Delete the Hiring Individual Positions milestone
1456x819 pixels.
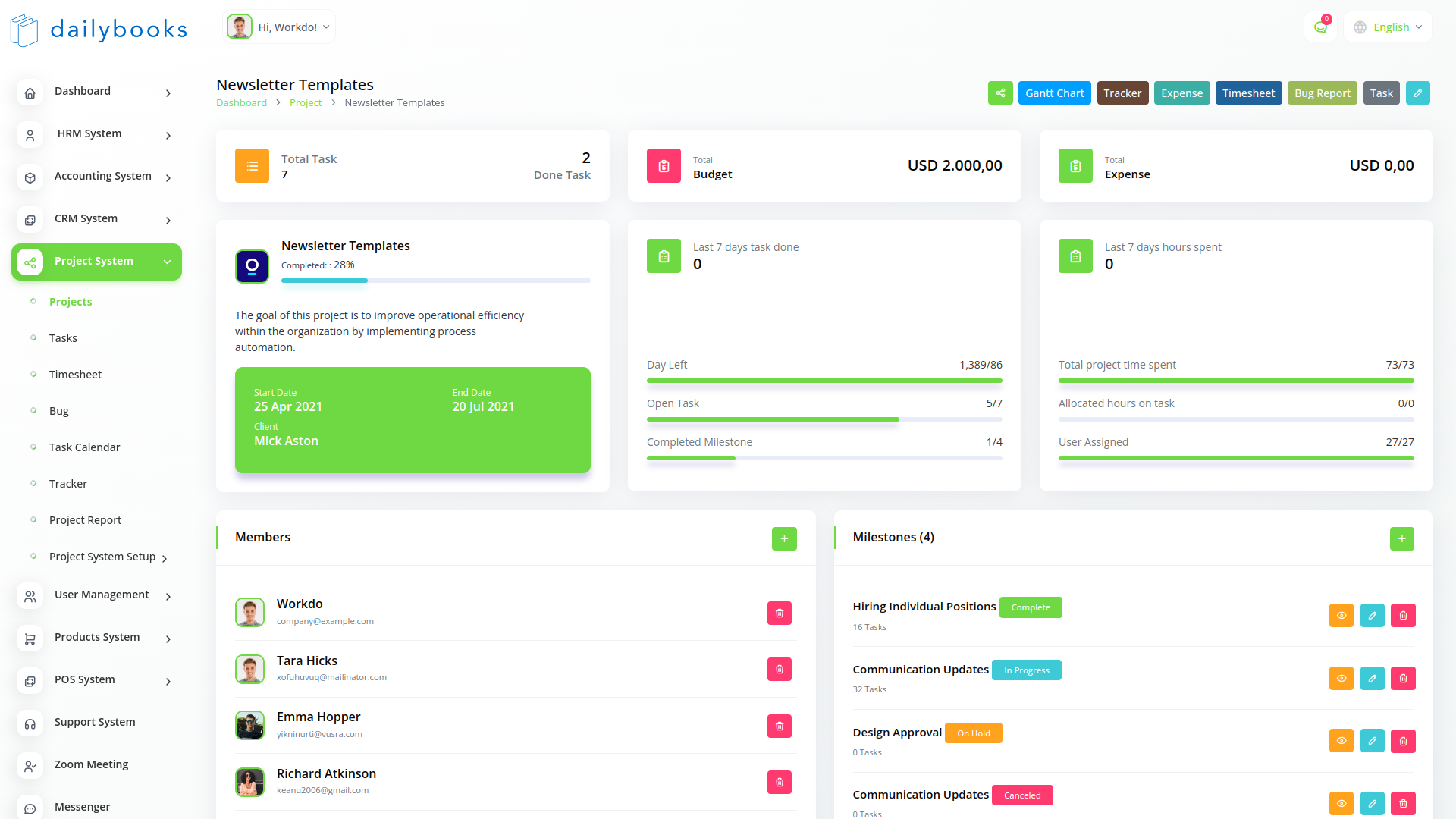pyautogui.click(x=1403, y=616)
